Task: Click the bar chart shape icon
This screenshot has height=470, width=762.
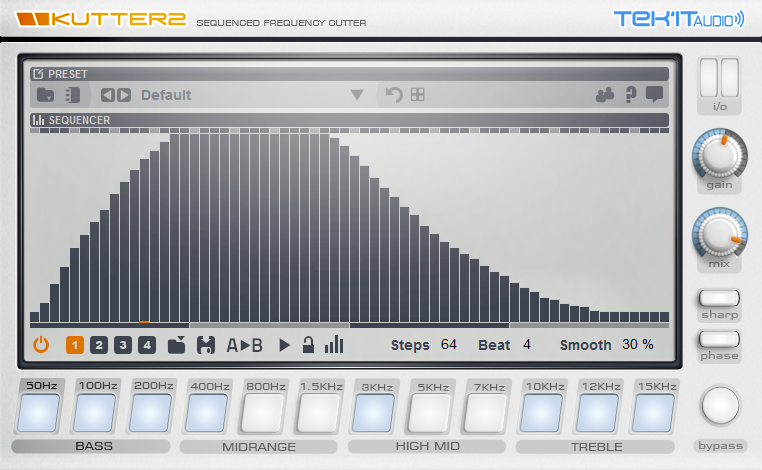Action: click(334, 345)
